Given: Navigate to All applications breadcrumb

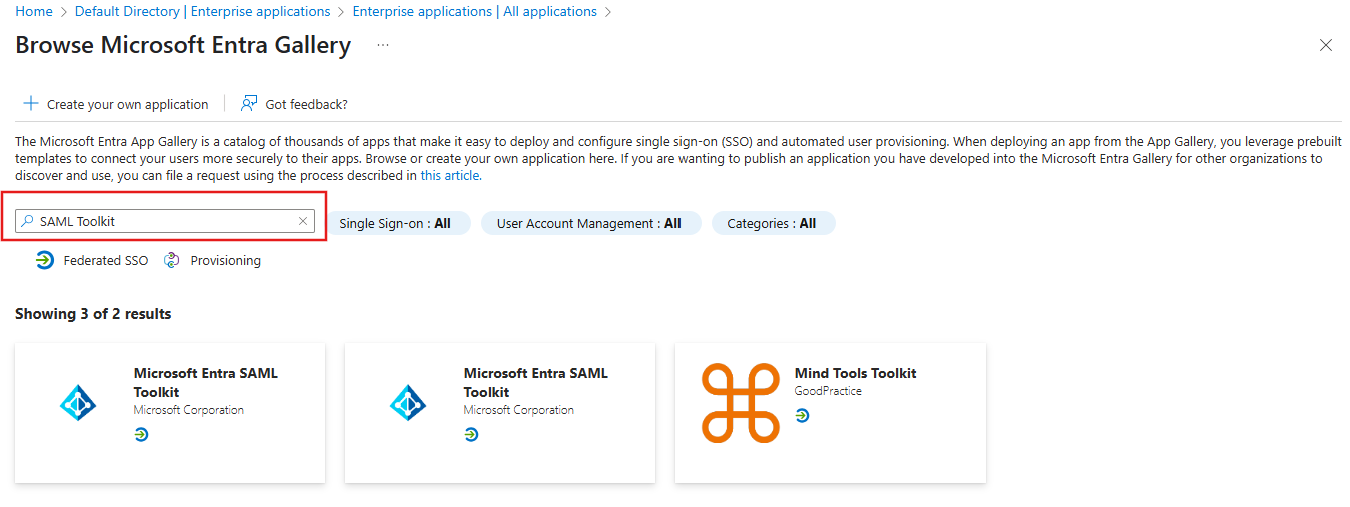Looking at the screenshot, I should coord(475,12).
